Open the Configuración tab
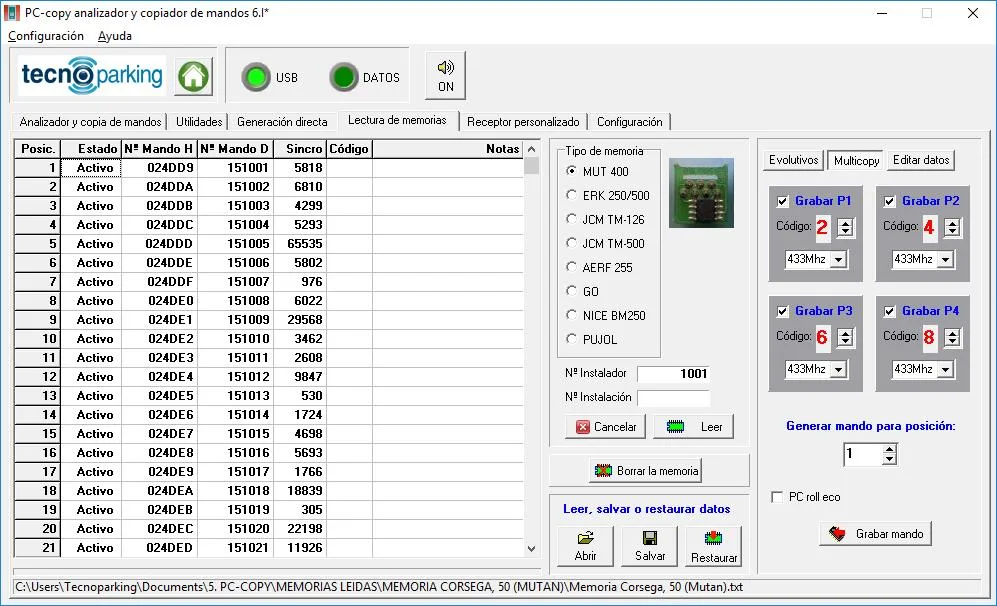This screenshot has width=997, height=606. (629, 121)
